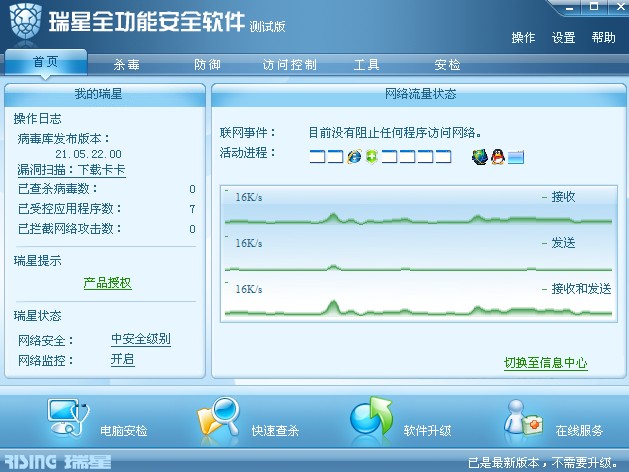Click the 16K/s label of 接收 graph
The image size is (629, 472).
[x=249, y=197]
